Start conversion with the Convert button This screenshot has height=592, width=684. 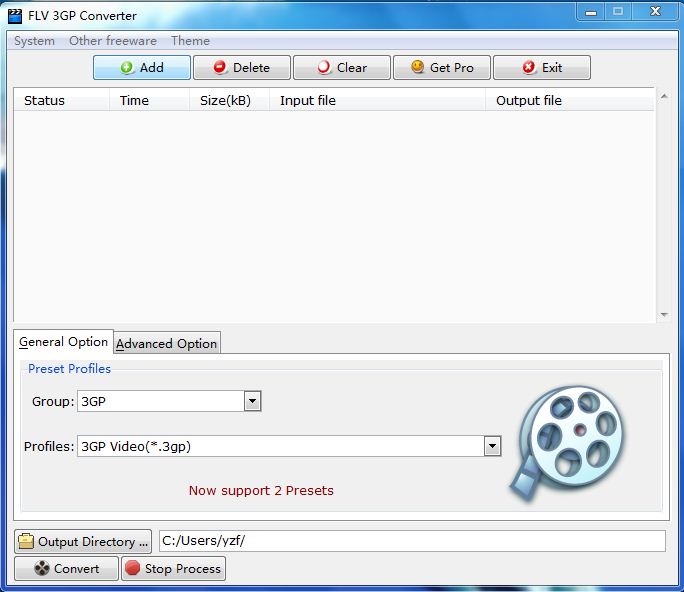tap(66, 569)
